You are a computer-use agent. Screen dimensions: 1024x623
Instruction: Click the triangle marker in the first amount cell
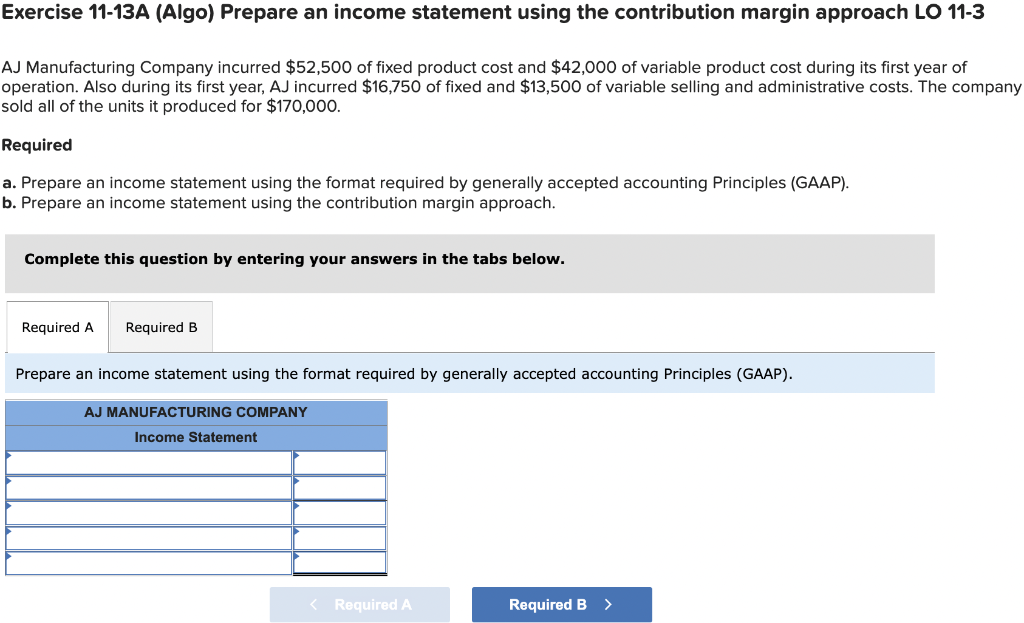pyautogui.click(x=297, y=456)
